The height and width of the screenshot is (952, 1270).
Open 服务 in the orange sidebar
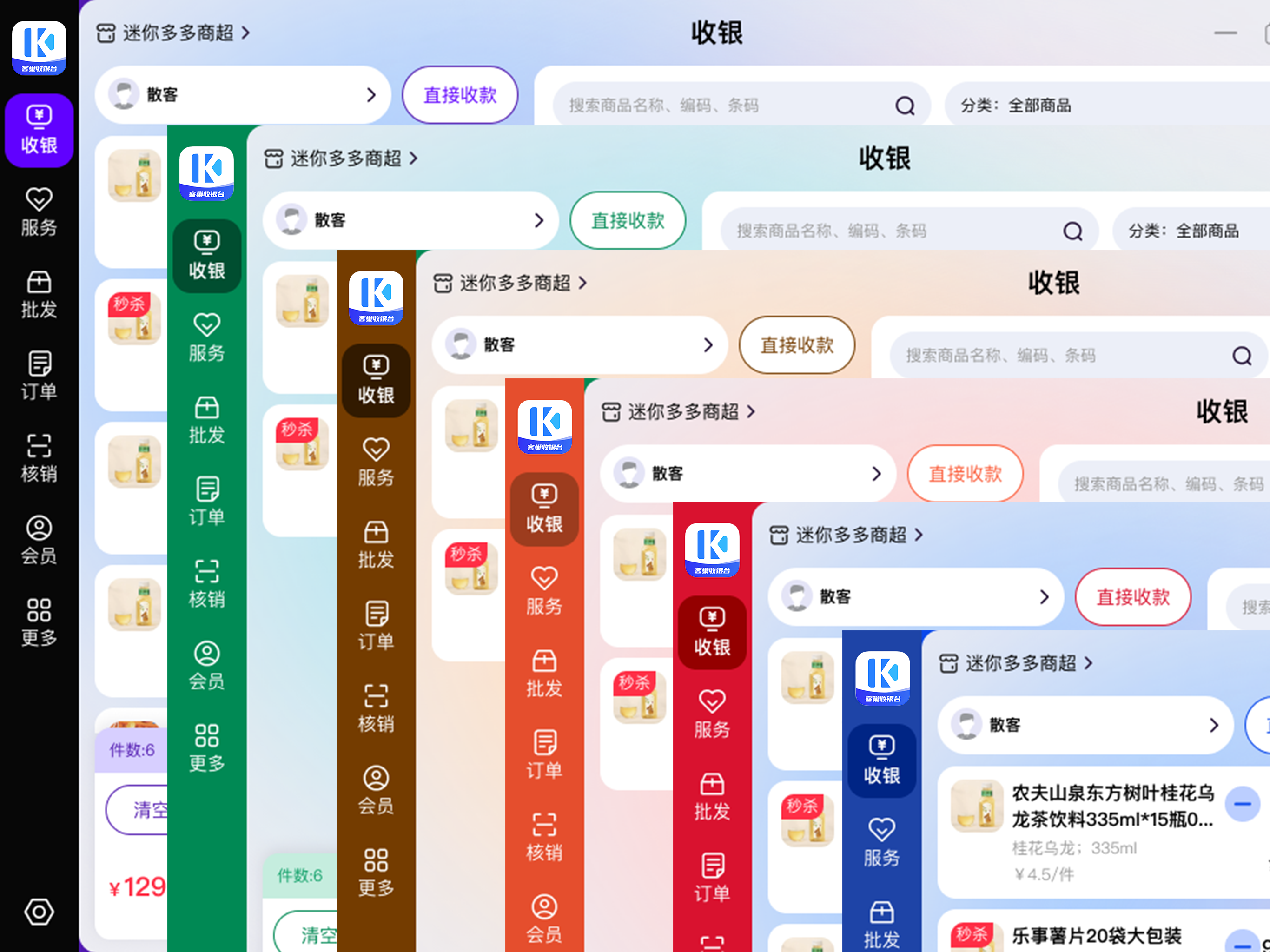pos(544,591)
